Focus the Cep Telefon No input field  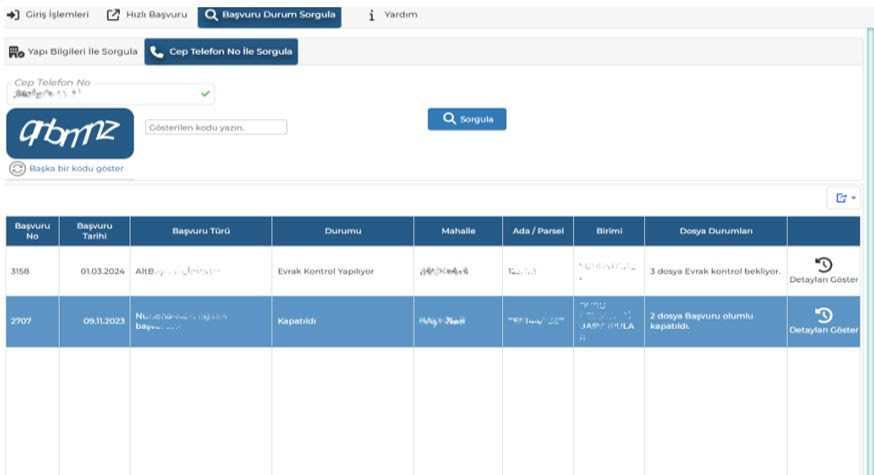click(x=105, y=93)
